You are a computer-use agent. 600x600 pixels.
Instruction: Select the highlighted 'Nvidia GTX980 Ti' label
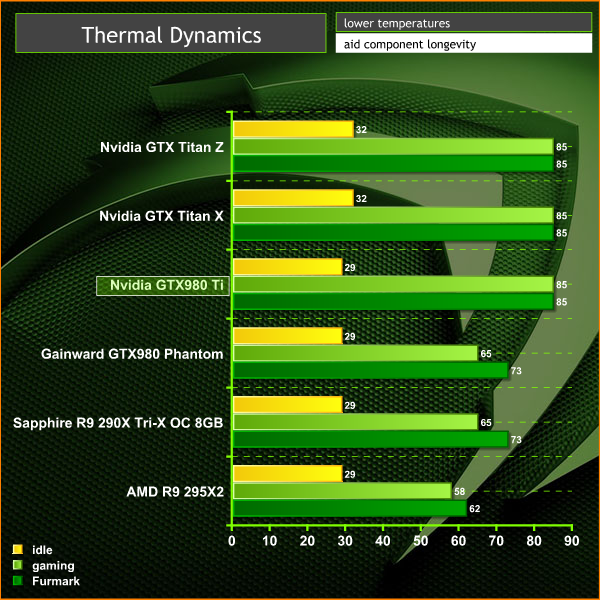point(163,285)
